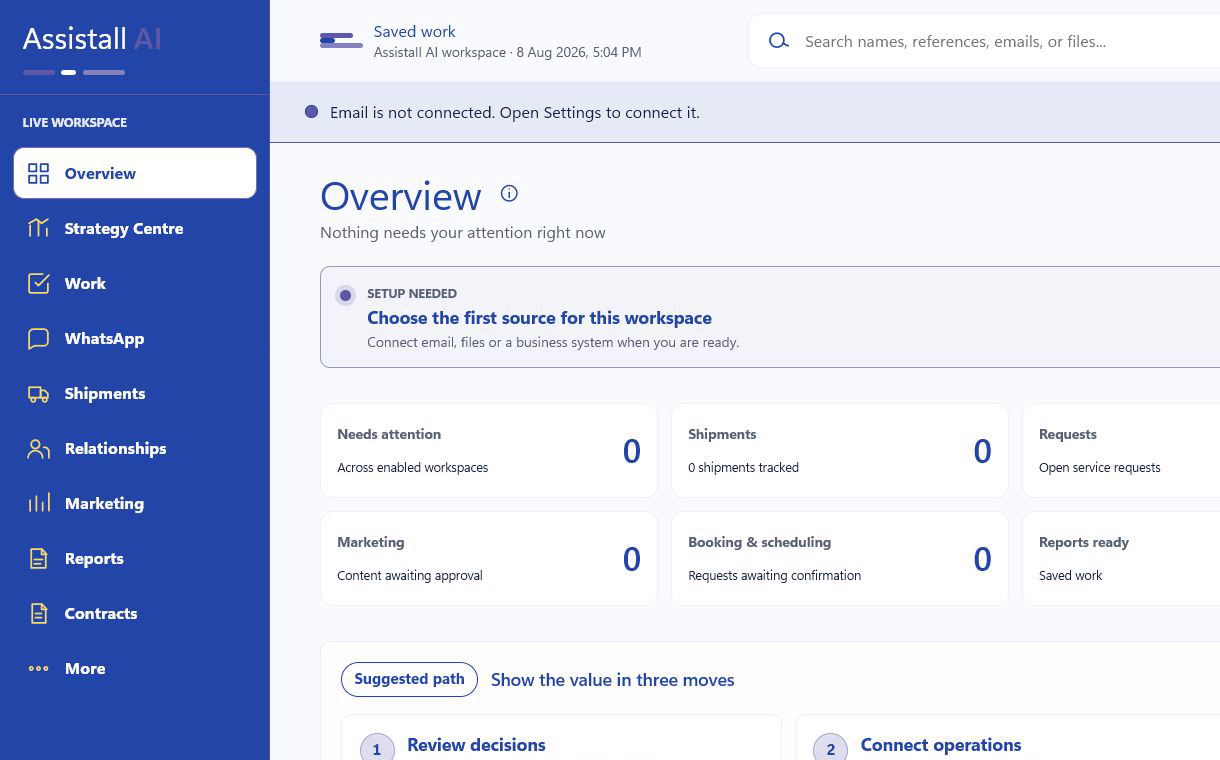
Task: Click the Show the value in three moves text
Action: [x=612, y=680]
